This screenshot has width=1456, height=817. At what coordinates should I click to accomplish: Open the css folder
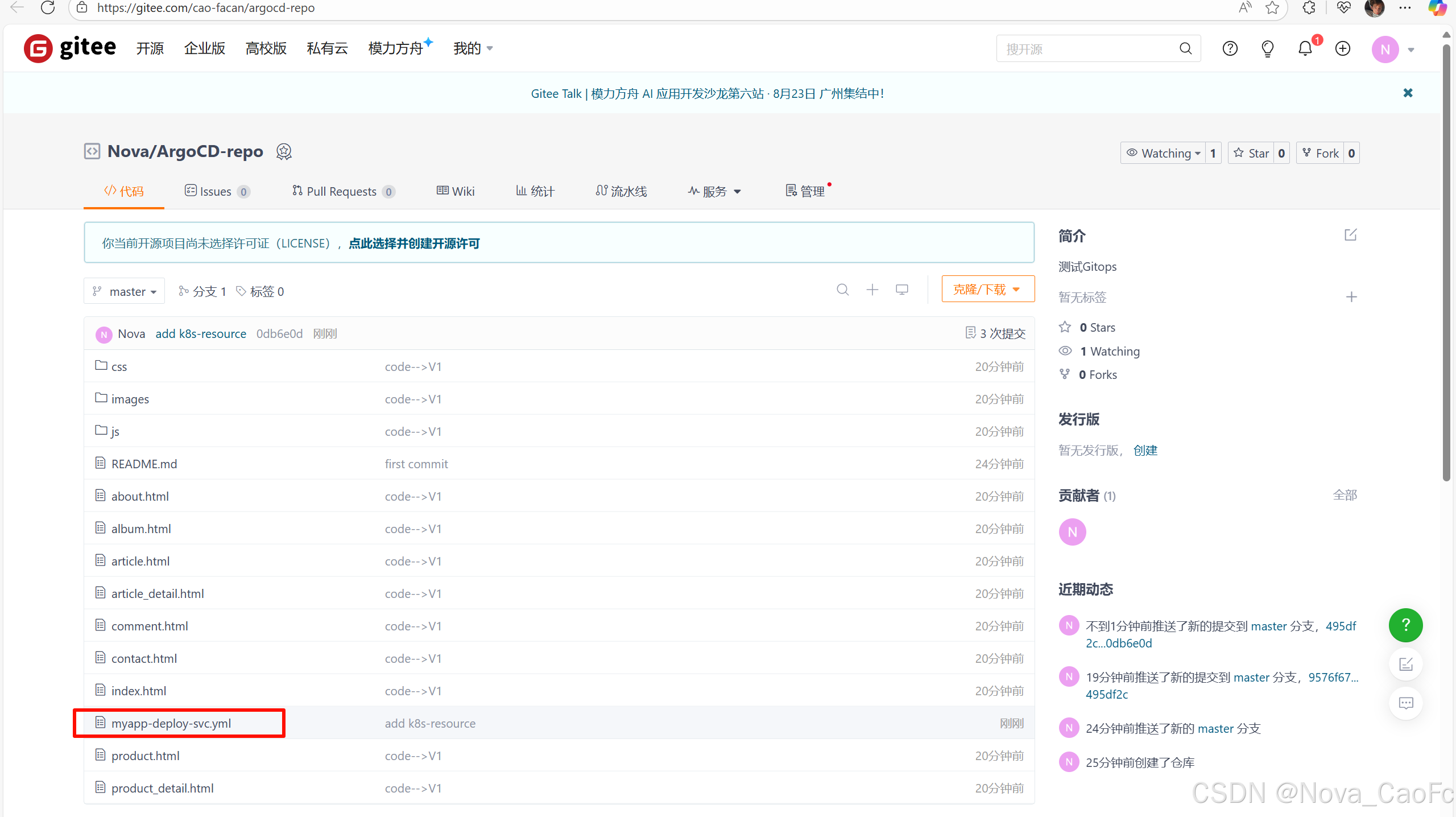[x=119, y=366]
